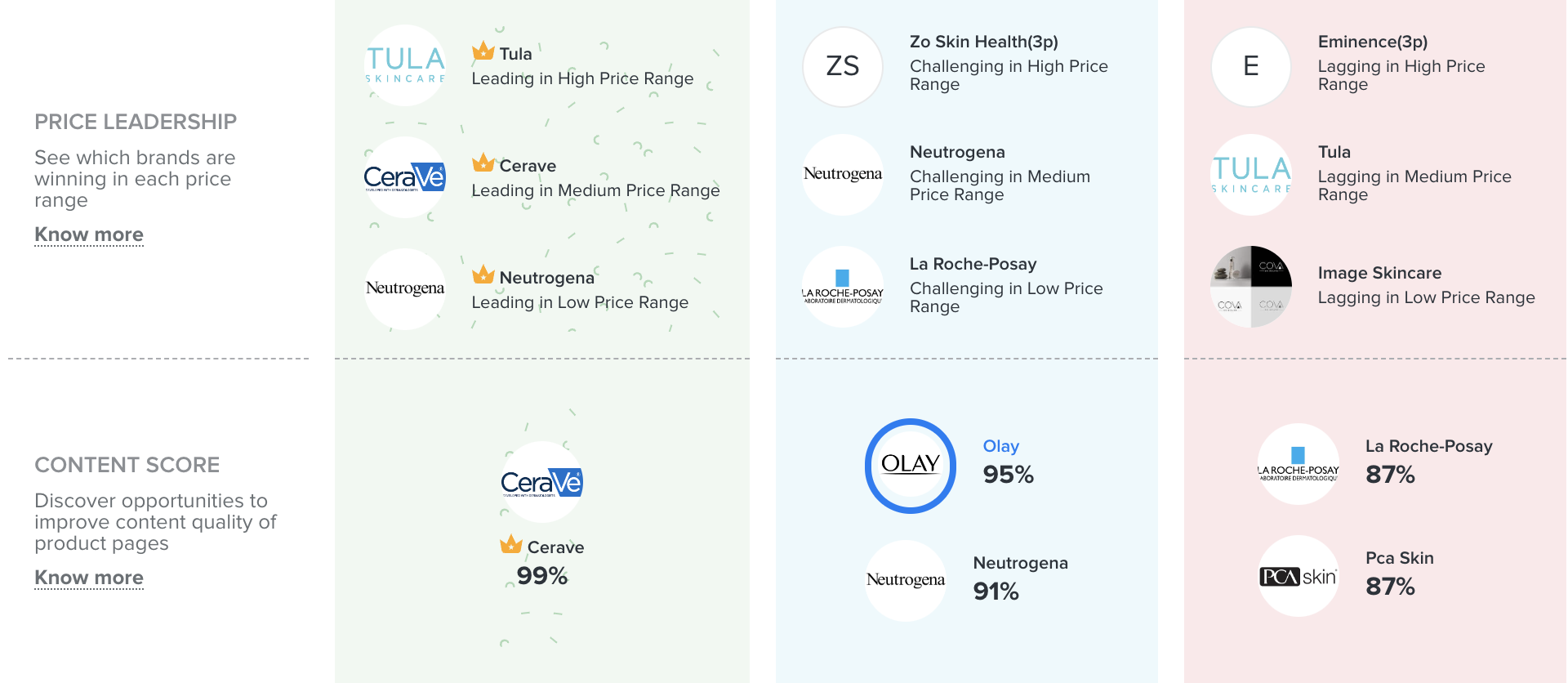Click the Tula logo lagging Medium Price Range
Screen dimensions: 1568x683
click(x=1251, y=175)
